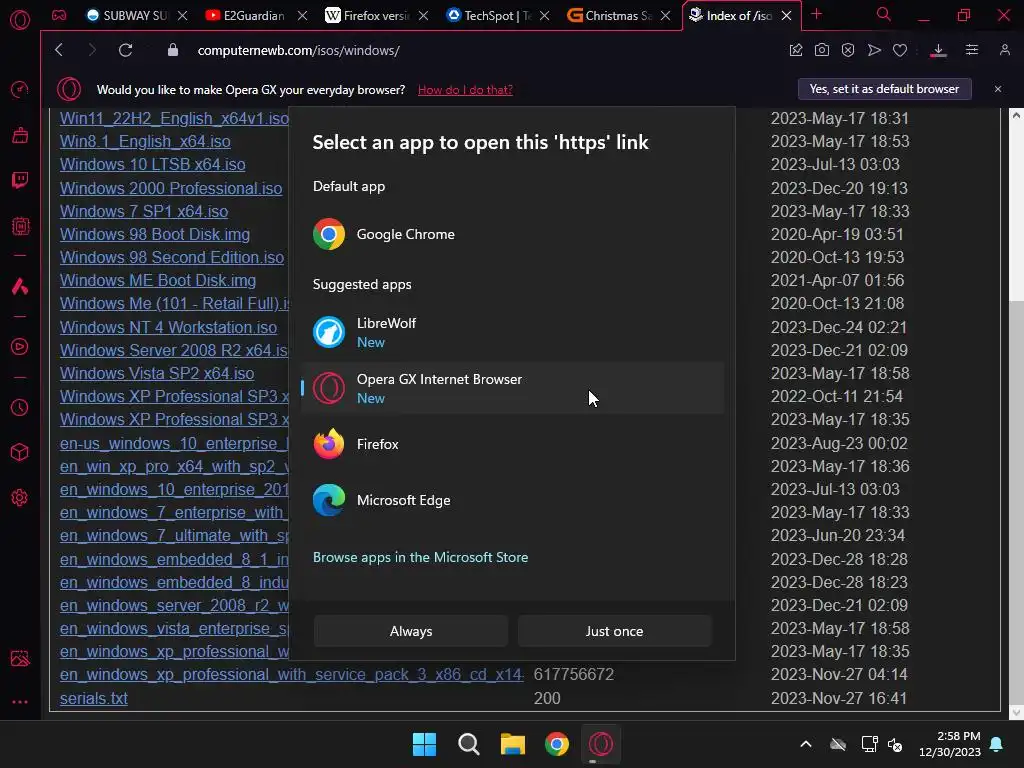This screenshot has height=768, width=1024.
Task: Search tabs with magnifier icon
Action: point(884,14)
